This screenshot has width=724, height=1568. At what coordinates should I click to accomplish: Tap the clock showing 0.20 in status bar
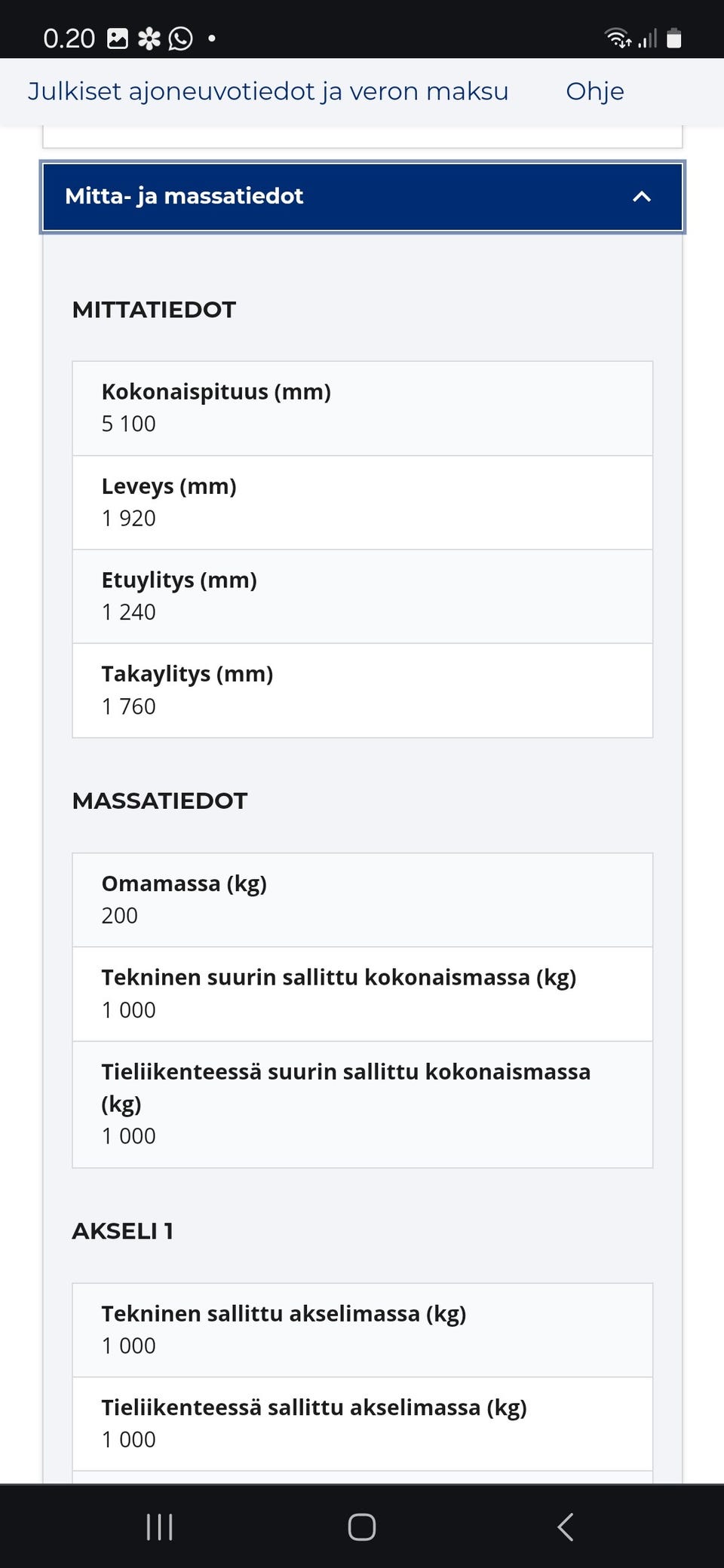click(68, 36)
